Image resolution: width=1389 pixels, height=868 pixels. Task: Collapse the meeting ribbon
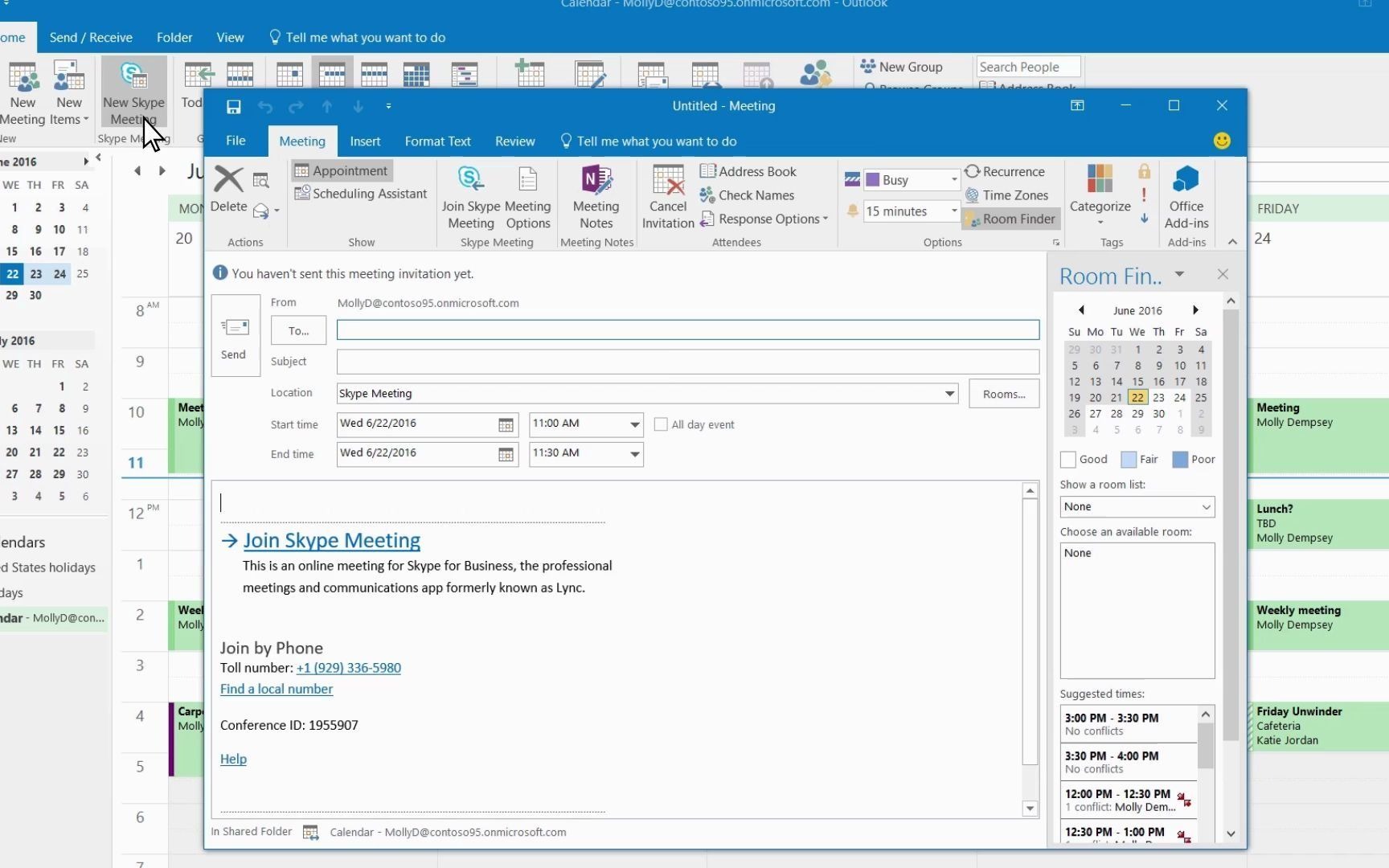click(x=1232, y=242)
